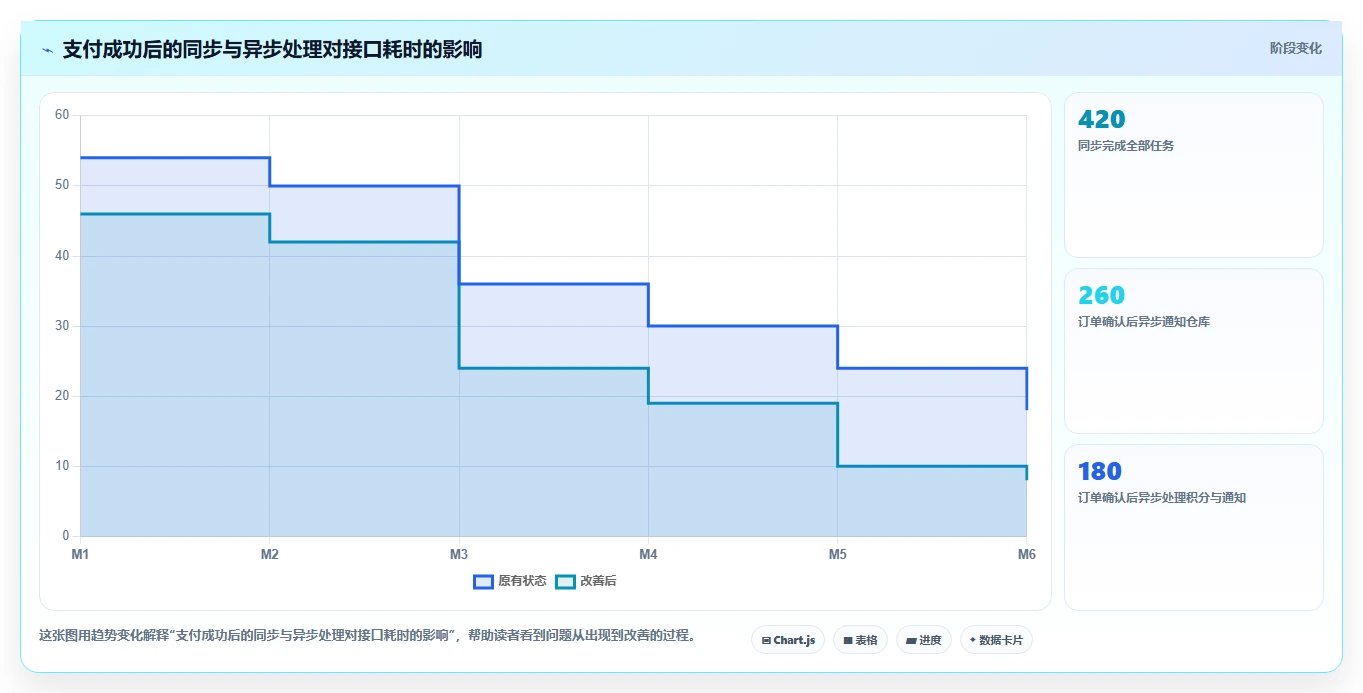Viewport: 1363px width, 693px height.
Task: Open the 420 同步完成全部任务 card
Action: (x=1194, y=175)
